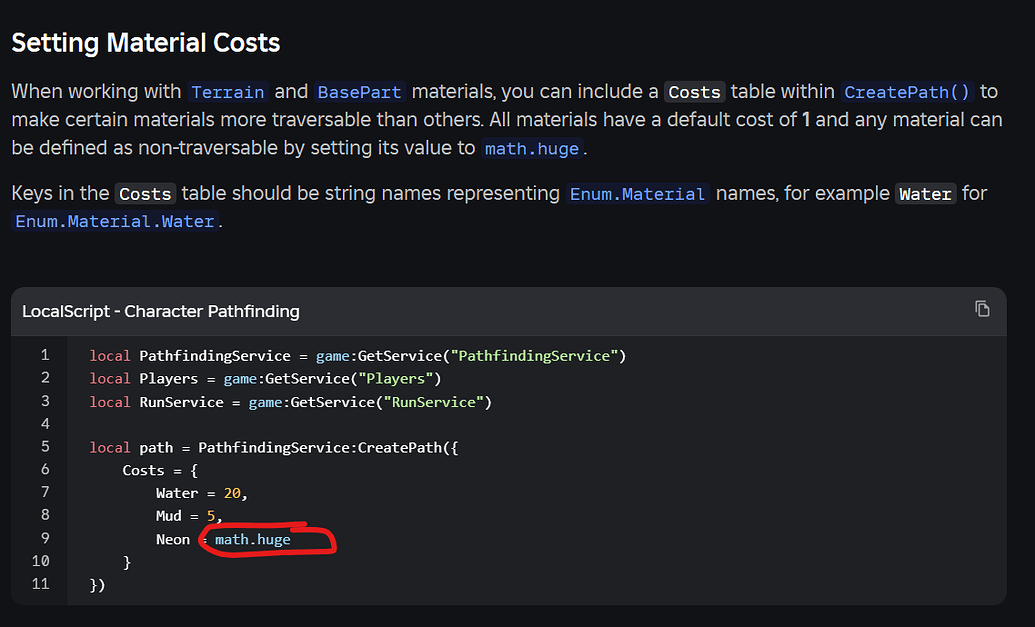The height and width of the screenshot is (627, 1035).
Task: Follow the Enum.Material.Water link
Action: point(115,222)
